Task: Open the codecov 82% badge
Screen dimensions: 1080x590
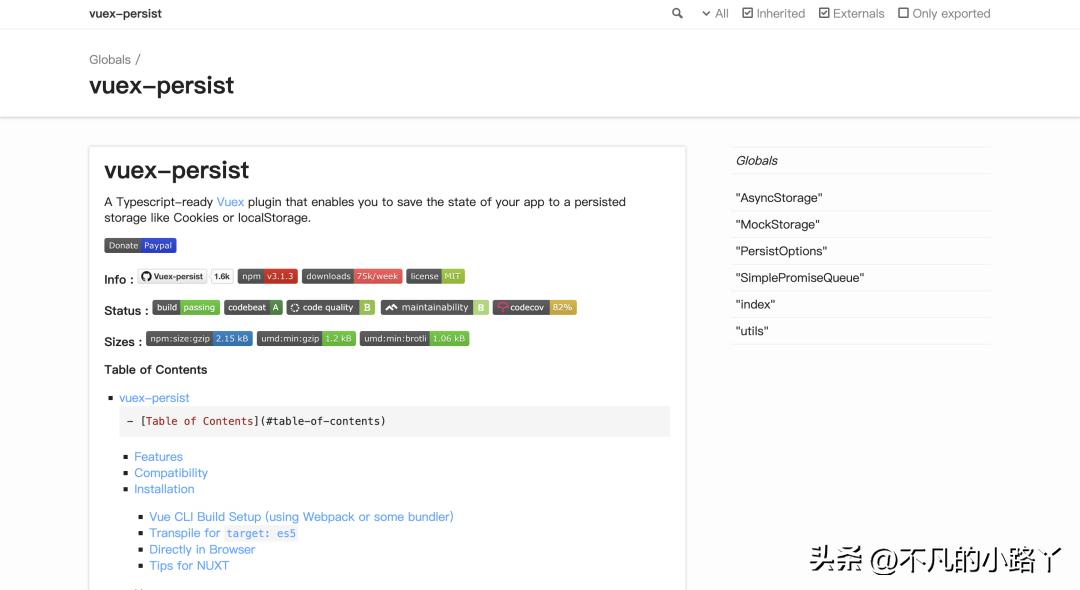Action: 535,308
